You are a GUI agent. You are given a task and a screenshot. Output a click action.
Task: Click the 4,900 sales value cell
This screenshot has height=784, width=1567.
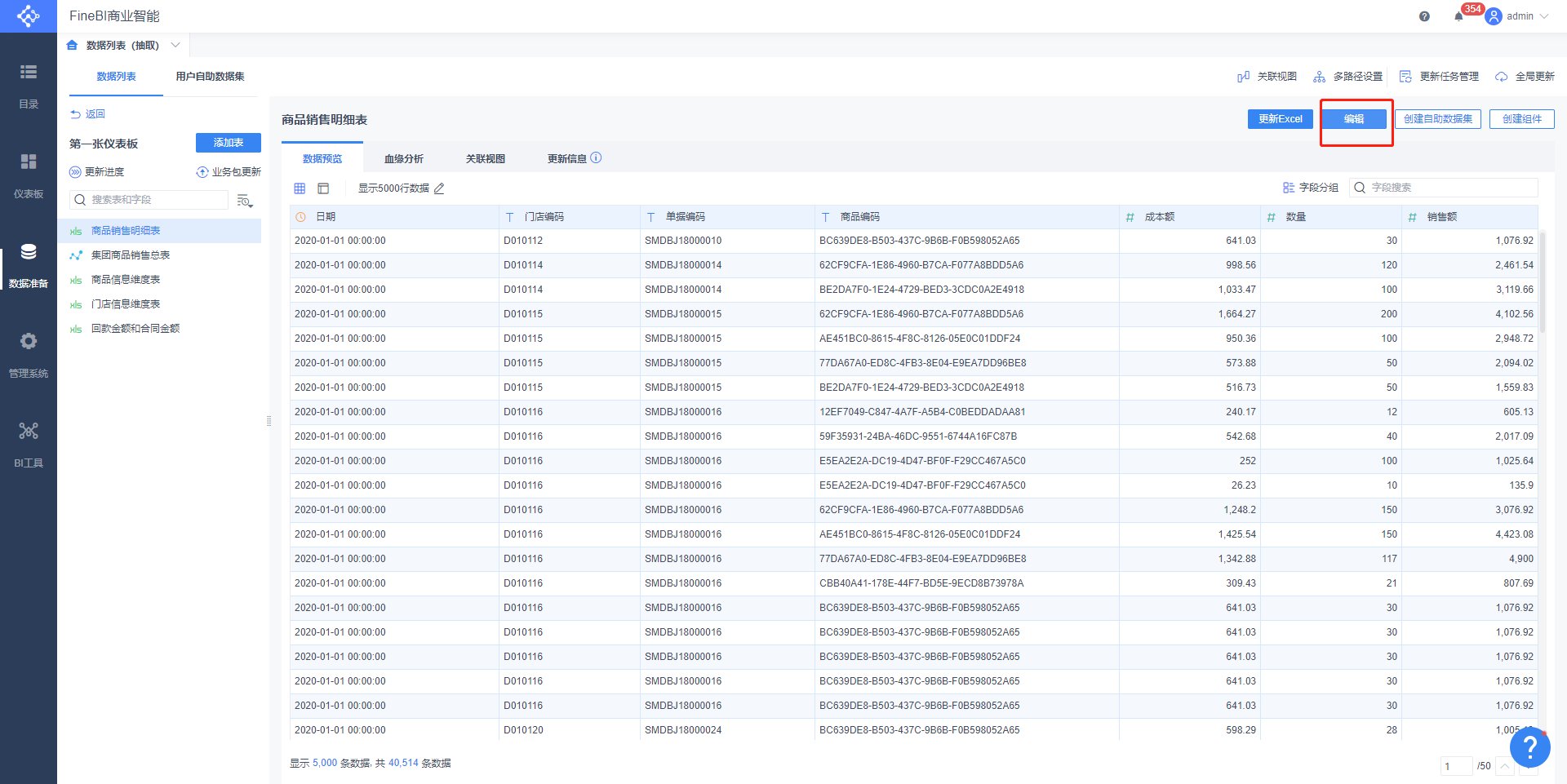coord(1470,559)
